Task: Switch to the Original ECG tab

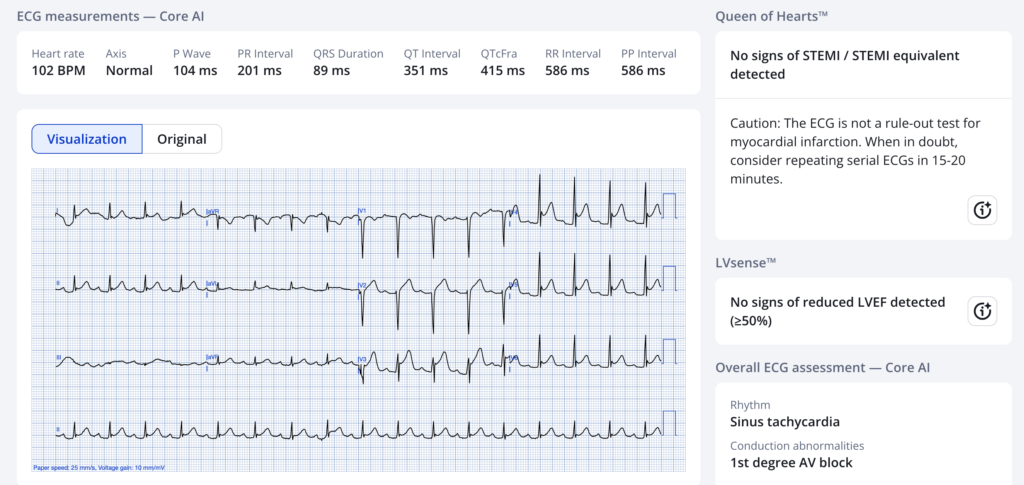Action: (x=181, y=139)
